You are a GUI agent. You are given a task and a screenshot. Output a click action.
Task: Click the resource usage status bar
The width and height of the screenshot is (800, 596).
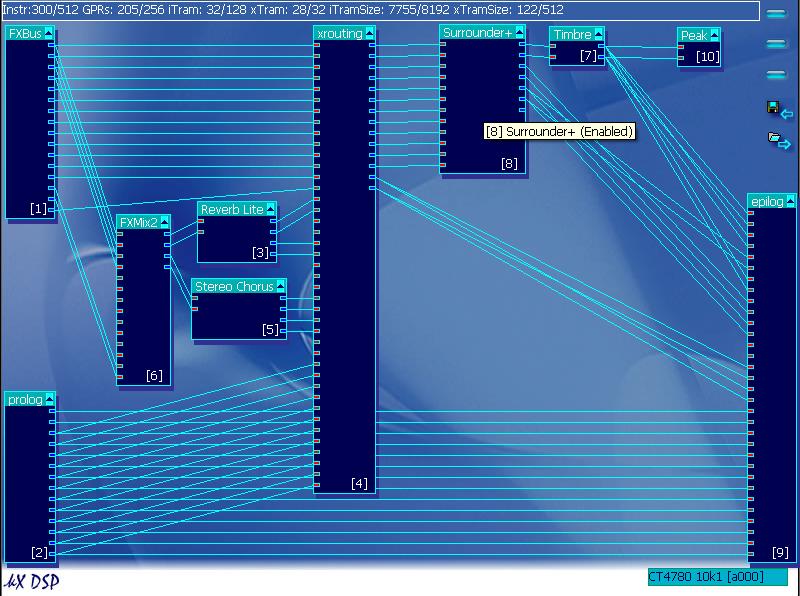pyautogui.click(x=380, y=10)
